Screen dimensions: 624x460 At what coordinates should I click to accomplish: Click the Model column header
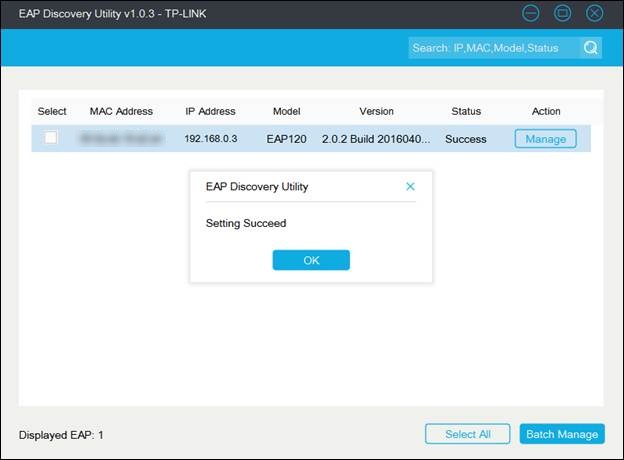[x=287, y=111]
